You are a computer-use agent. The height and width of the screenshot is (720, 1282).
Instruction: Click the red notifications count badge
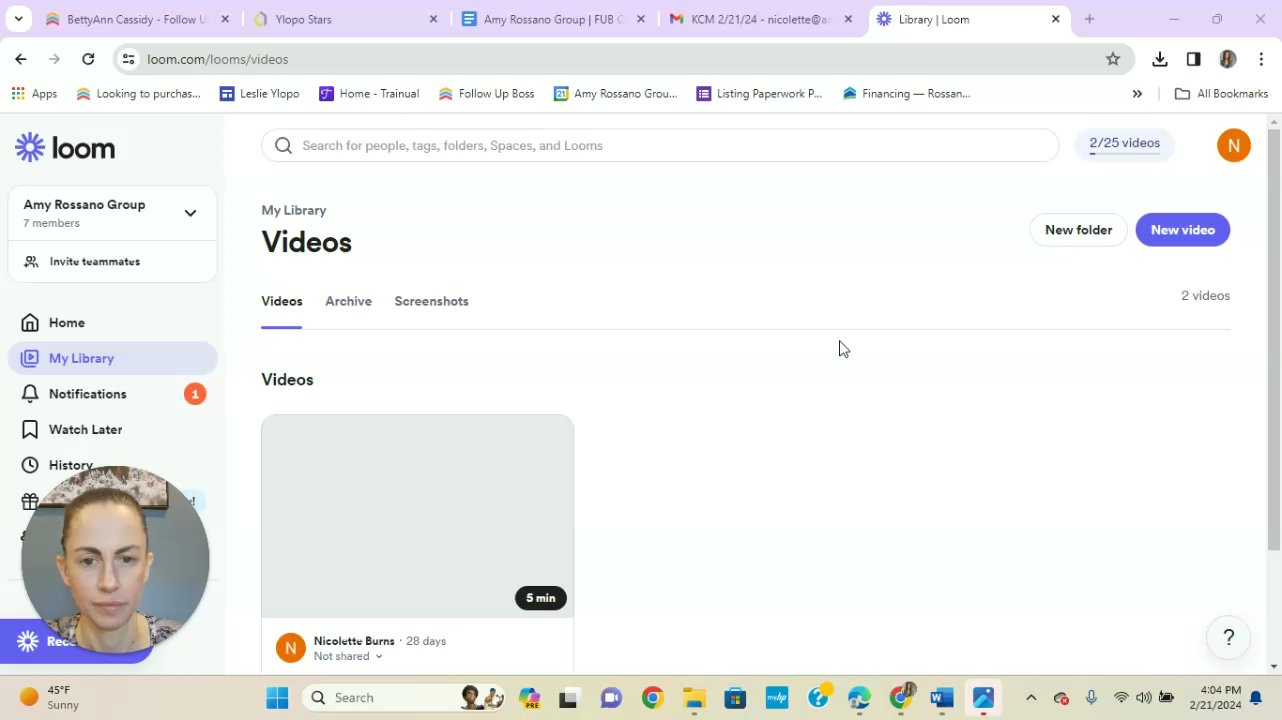tap(195, 394)
